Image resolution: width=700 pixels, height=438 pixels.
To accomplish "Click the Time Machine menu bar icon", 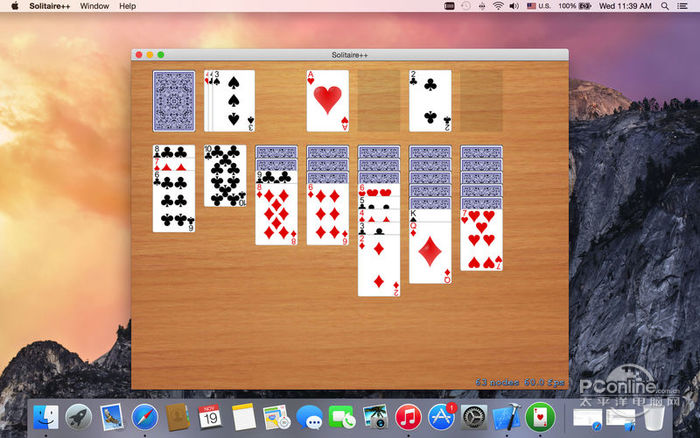I will pos(466,6).
